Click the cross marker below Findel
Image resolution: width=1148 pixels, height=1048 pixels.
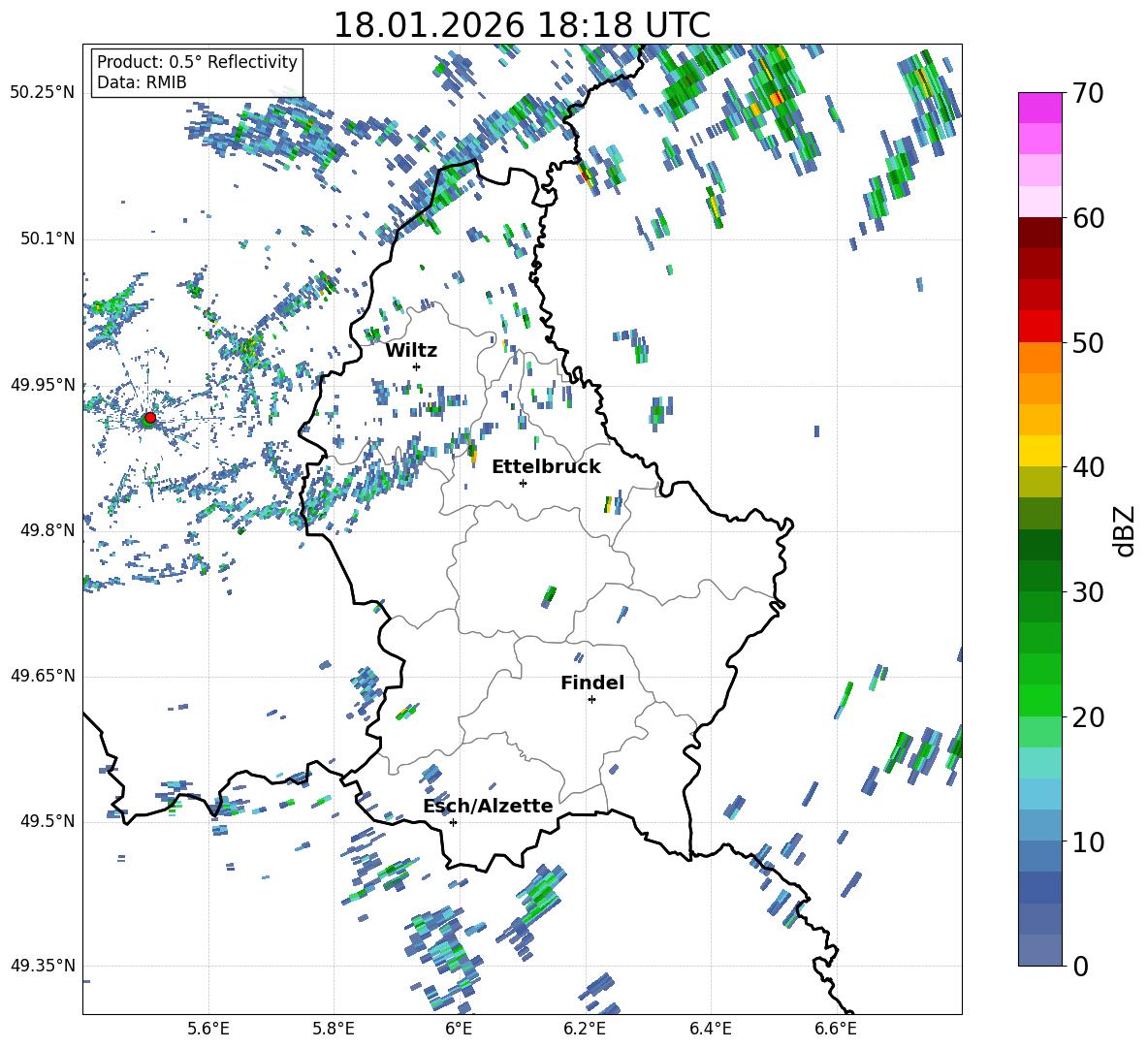pos(591,700)
